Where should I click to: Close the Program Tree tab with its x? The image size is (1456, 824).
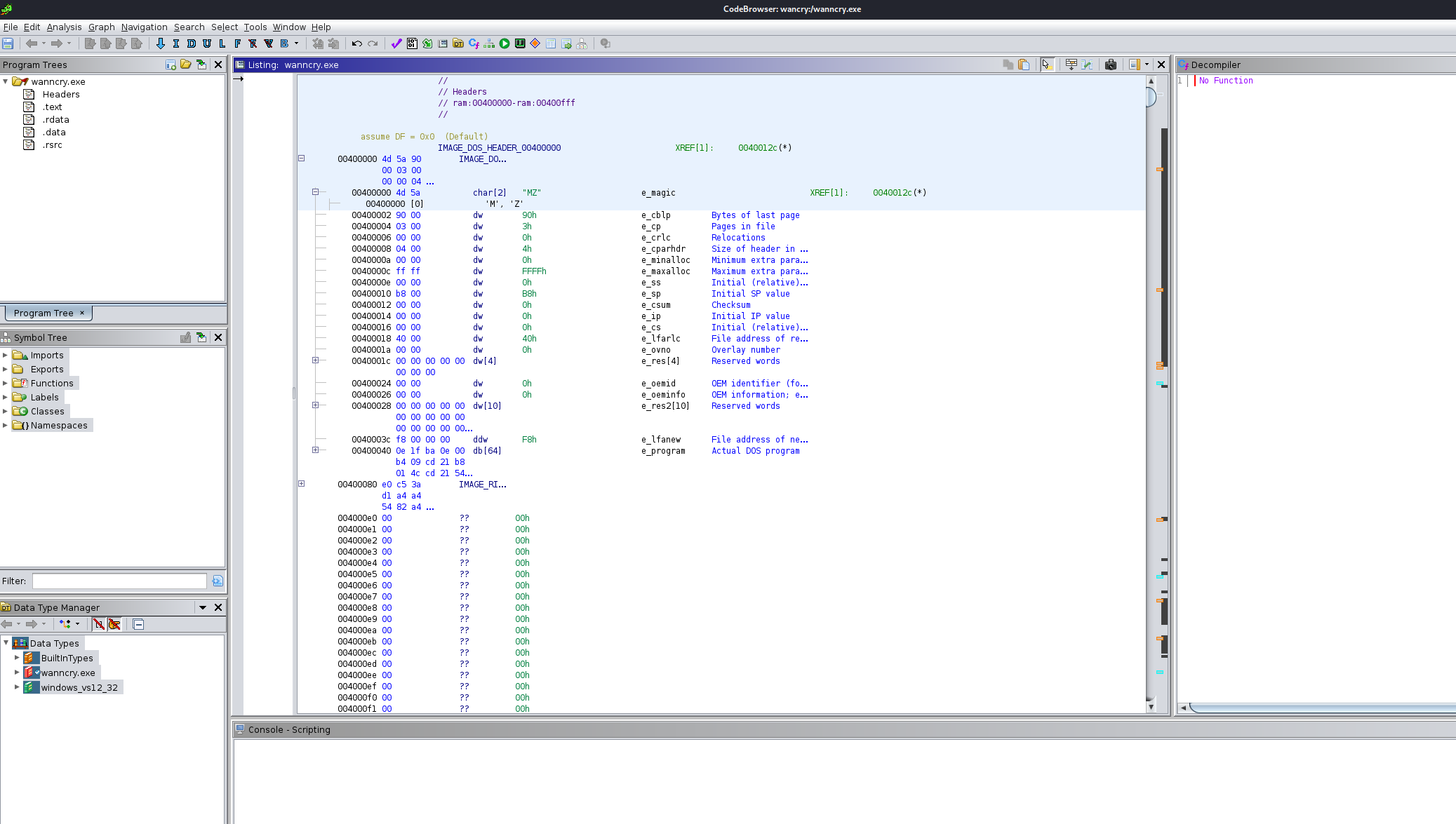coord(82,313)
